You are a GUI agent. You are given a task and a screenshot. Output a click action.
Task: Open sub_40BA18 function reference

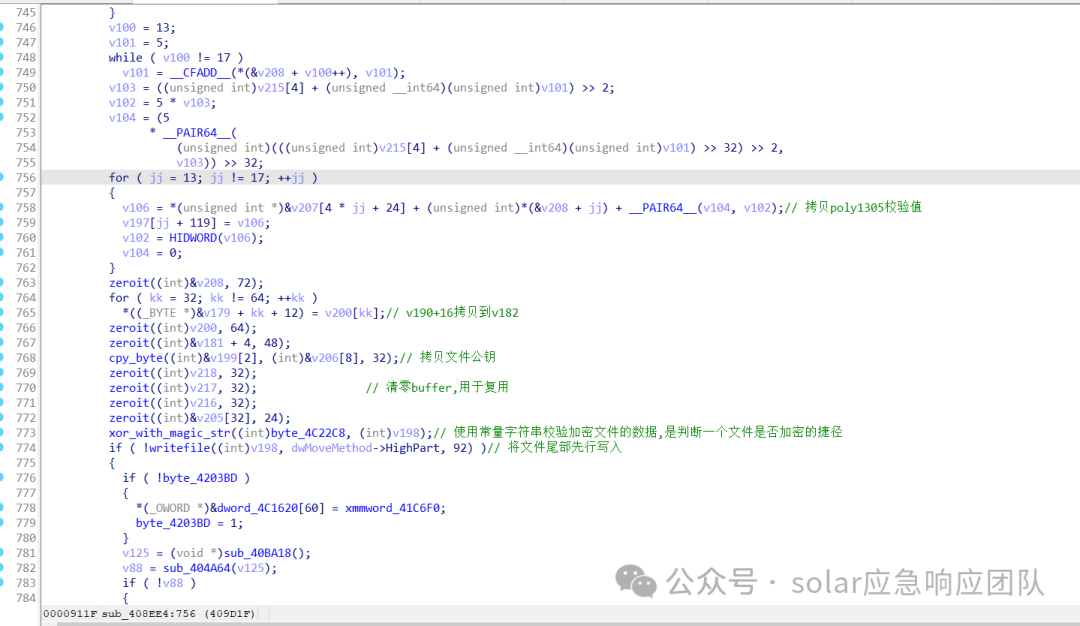coord(258,553)
